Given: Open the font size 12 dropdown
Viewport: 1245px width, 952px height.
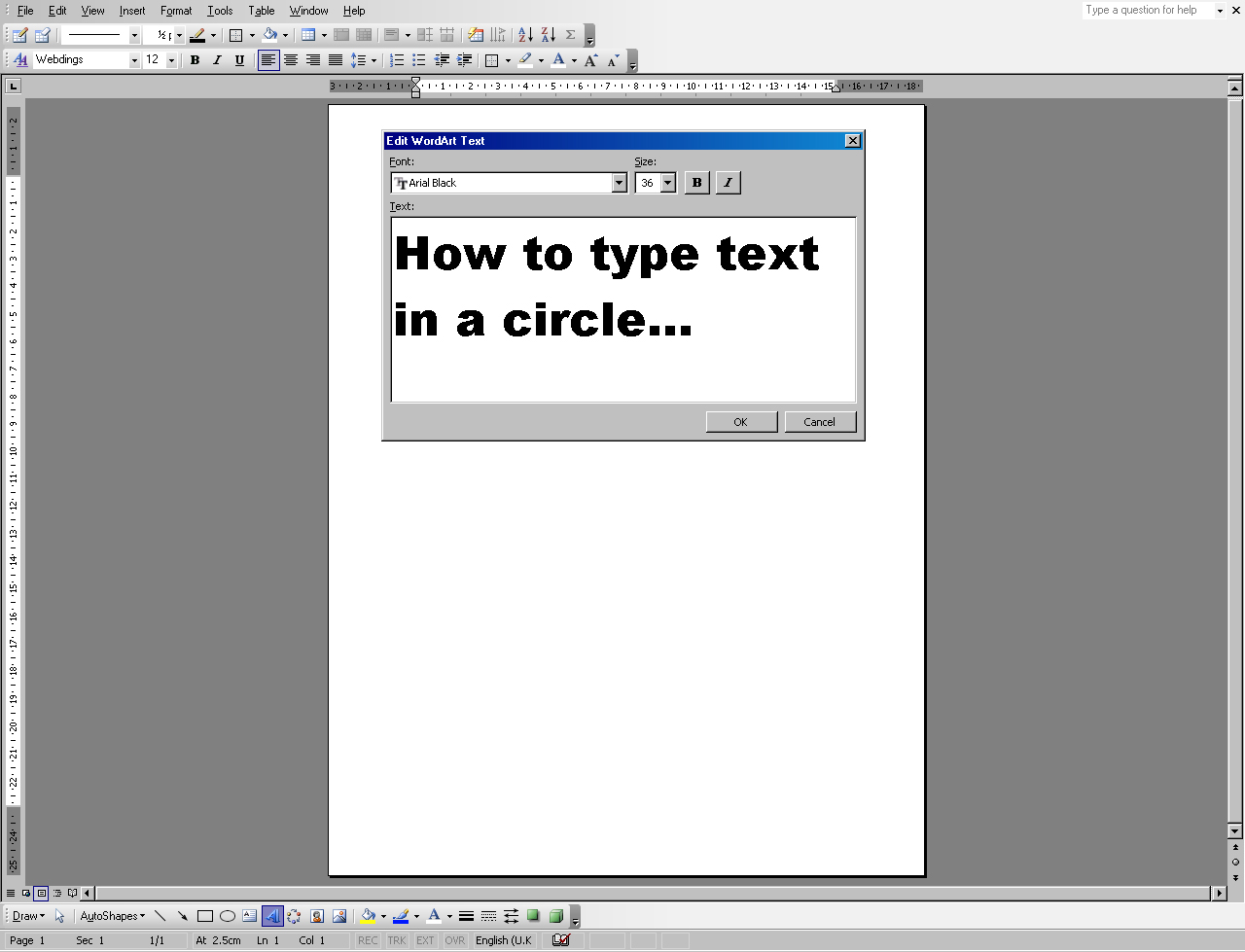Looking at the screenshot, I should pyautogui.click(x=171, y=60).
